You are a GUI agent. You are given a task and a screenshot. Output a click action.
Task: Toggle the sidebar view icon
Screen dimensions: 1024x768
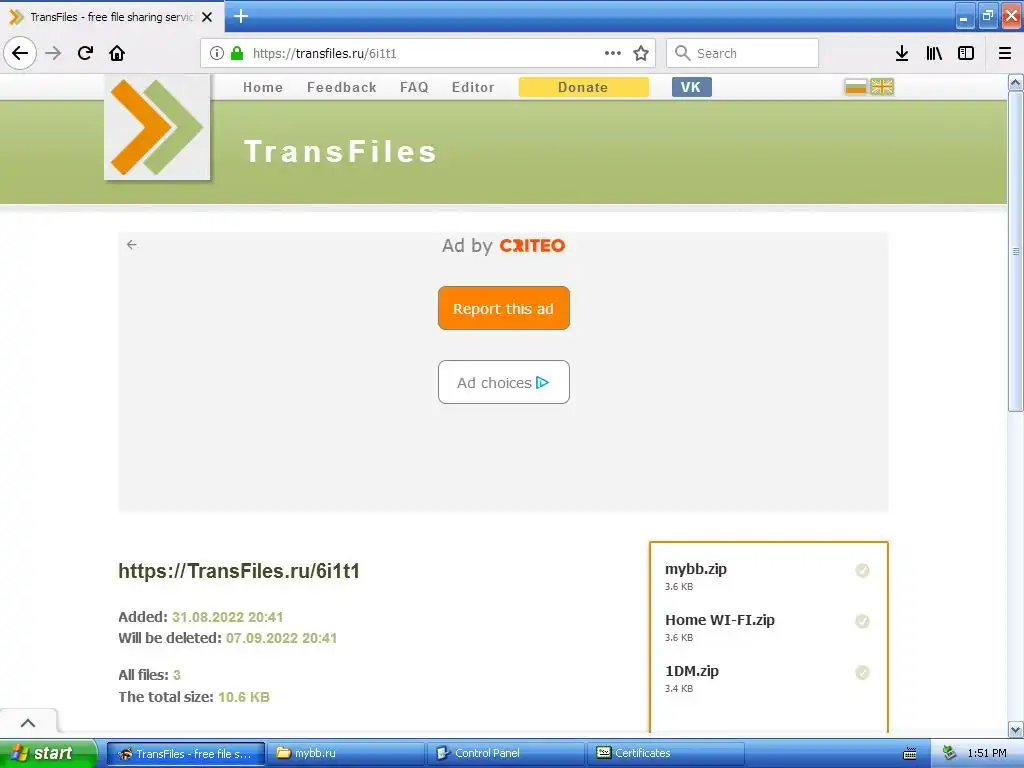[x=966, y=53]
